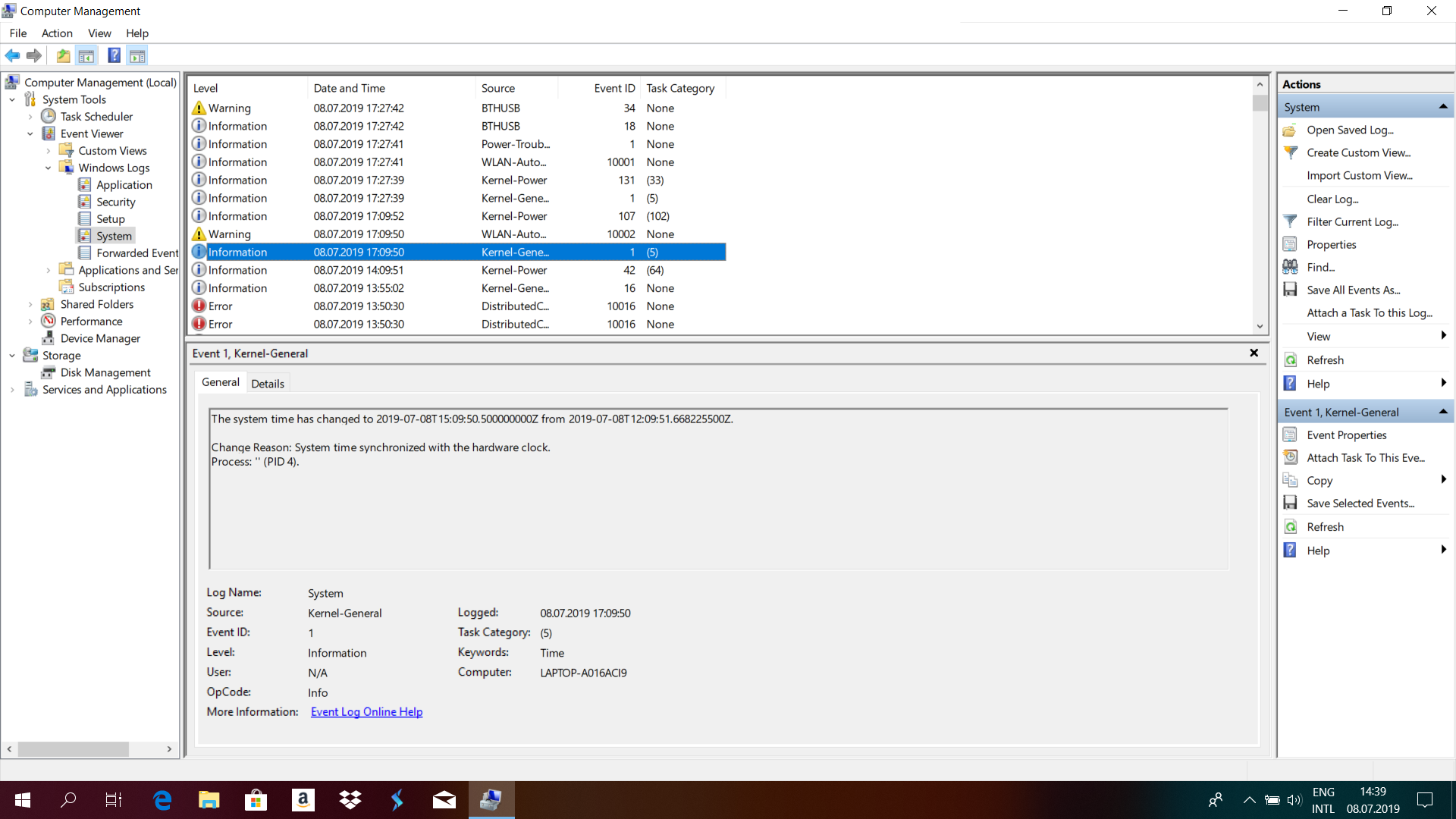This screenshot has height=819, width=1456.
Task: Open the Action menu
Action: tap(57, 33)
